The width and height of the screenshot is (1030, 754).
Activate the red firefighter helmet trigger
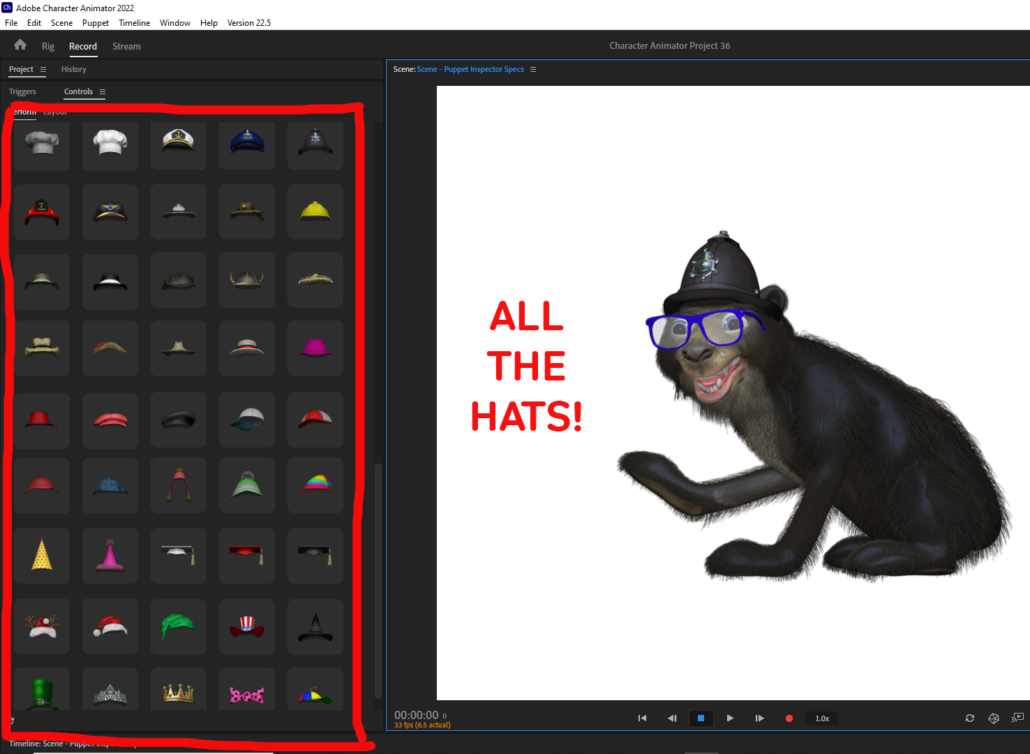click(42, 211)
